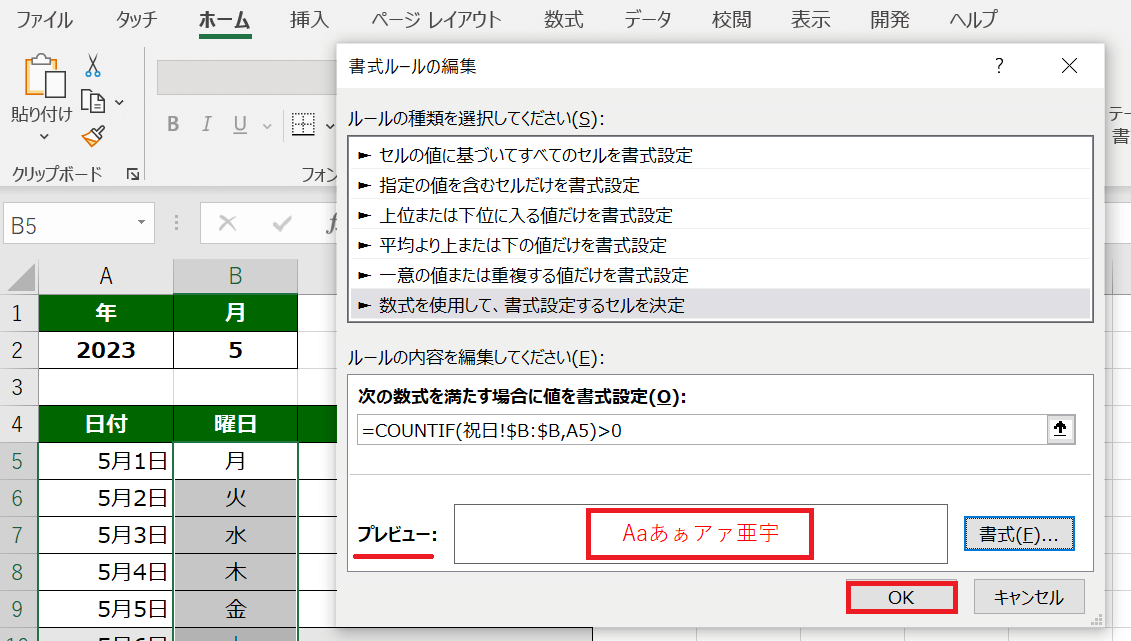Expand the Paste options dropdown arrow
The image size is (1131, 641).
(43, 137)
